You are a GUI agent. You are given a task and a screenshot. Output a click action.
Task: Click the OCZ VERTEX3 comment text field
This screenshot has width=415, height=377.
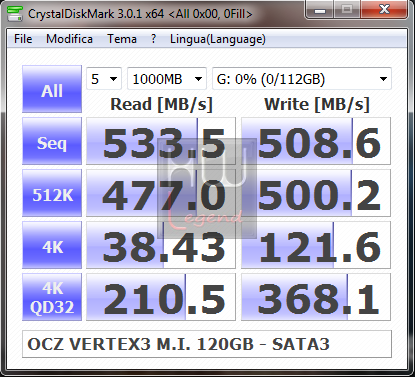click(x=207, y=344)
